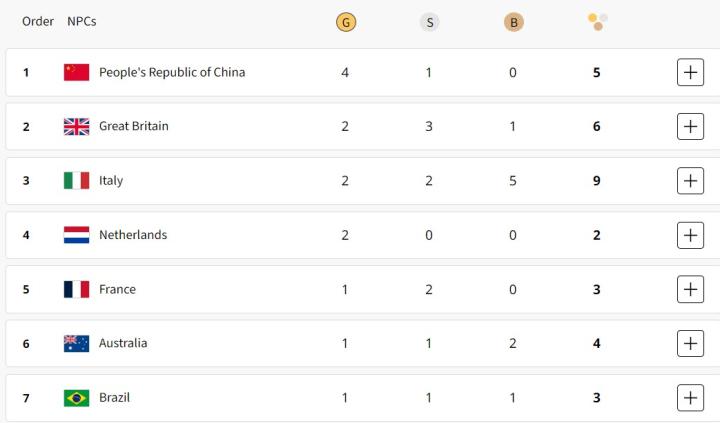Viewport: 720px width, 423px height.
Task: Click the silver medal column icon
Action: 429,22
